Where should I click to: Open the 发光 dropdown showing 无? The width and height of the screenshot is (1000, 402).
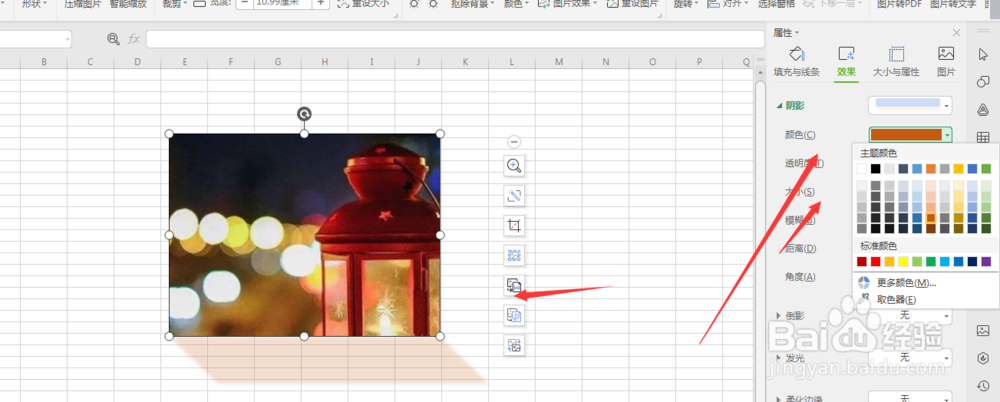[910, 358]
